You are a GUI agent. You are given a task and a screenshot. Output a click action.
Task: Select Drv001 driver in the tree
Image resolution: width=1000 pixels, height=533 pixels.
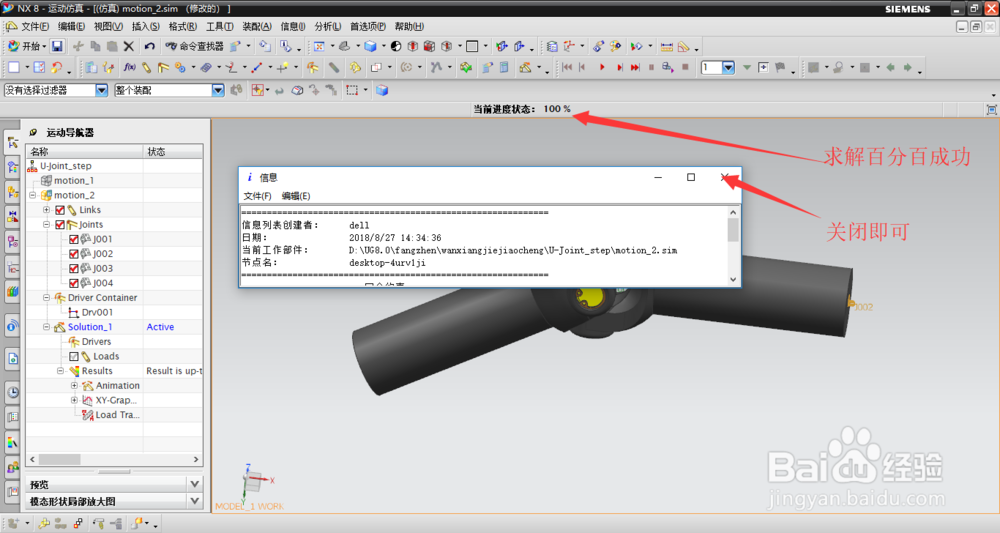point(97,312)
